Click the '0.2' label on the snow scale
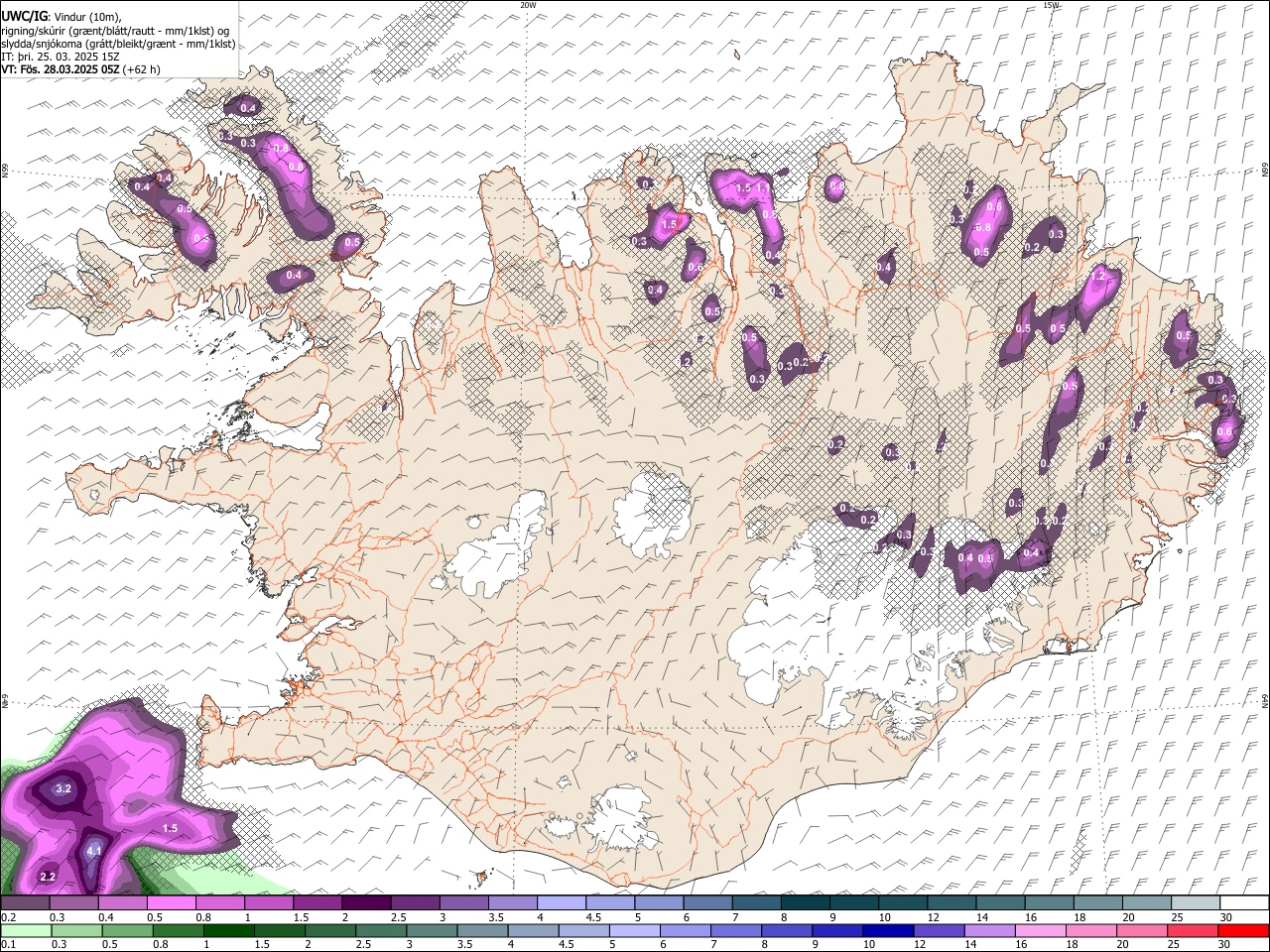Image resolution: width=1270 pixels, height=952 pixels. (x=9, y=917)
